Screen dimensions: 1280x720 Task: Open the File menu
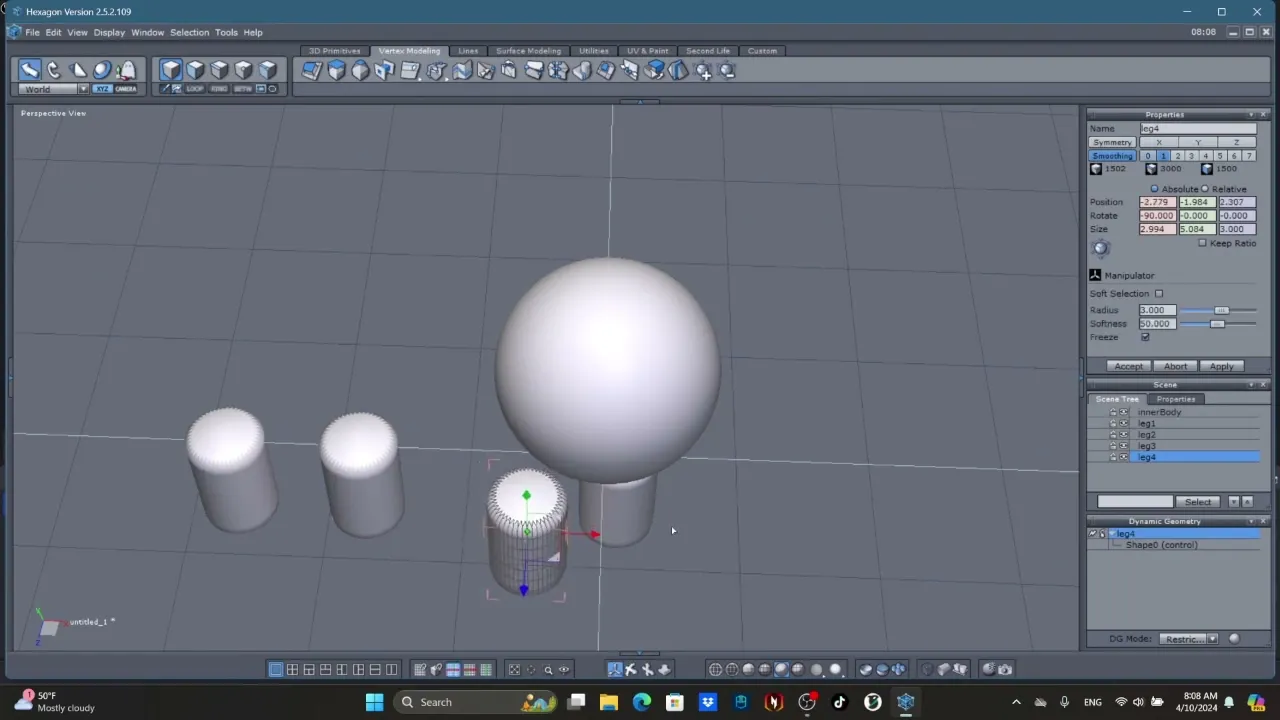pyautogui.click(x=33, y=32)
